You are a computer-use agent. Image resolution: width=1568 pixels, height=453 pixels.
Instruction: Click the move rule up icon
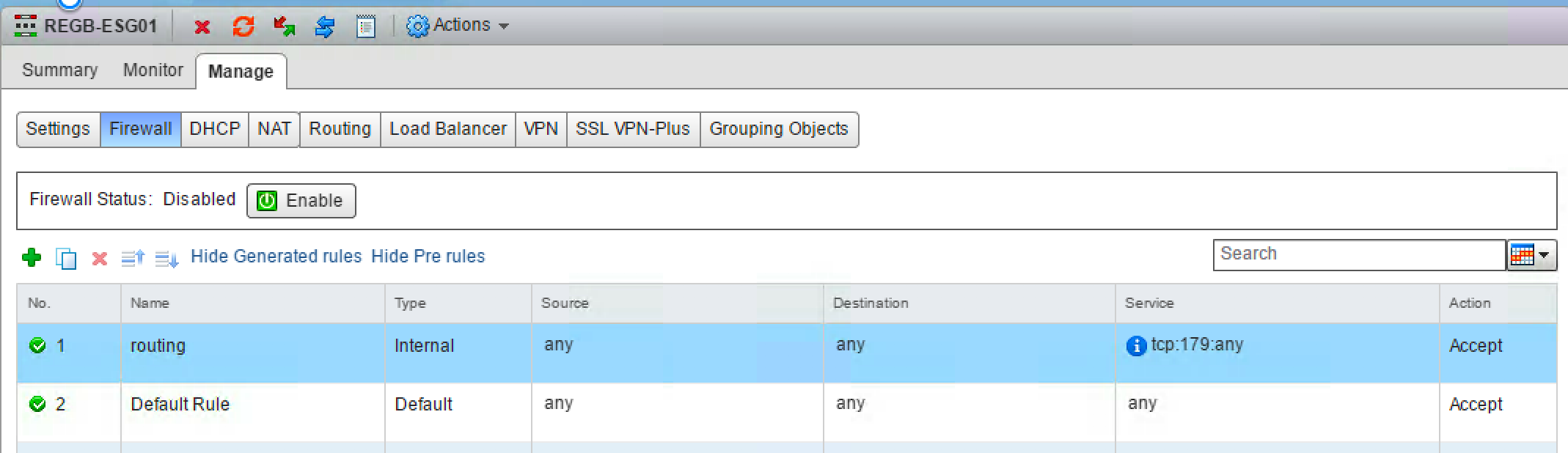(133, 258)
